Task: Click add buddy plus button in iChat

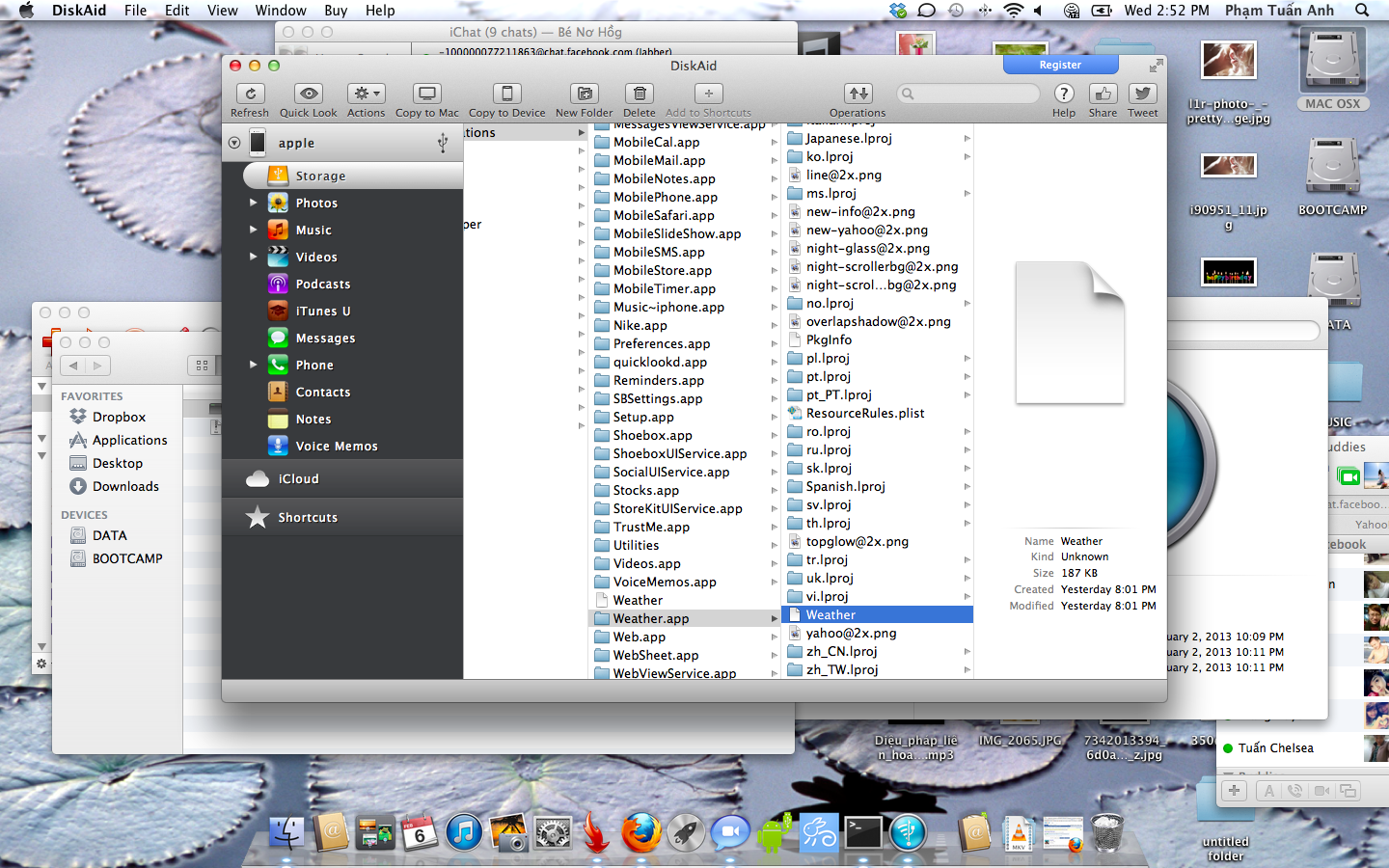Action: pos(1234,790)
